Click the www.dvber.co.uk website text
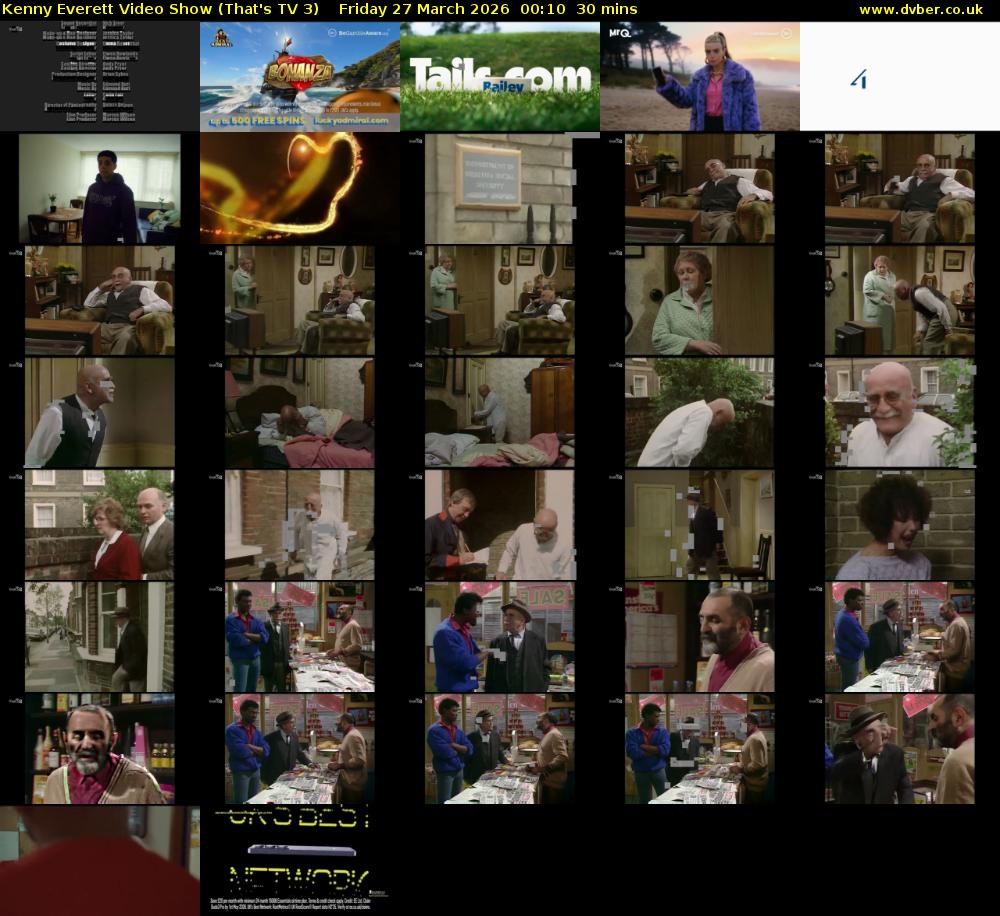1000x916 pixels. click(x=920, y=9)
